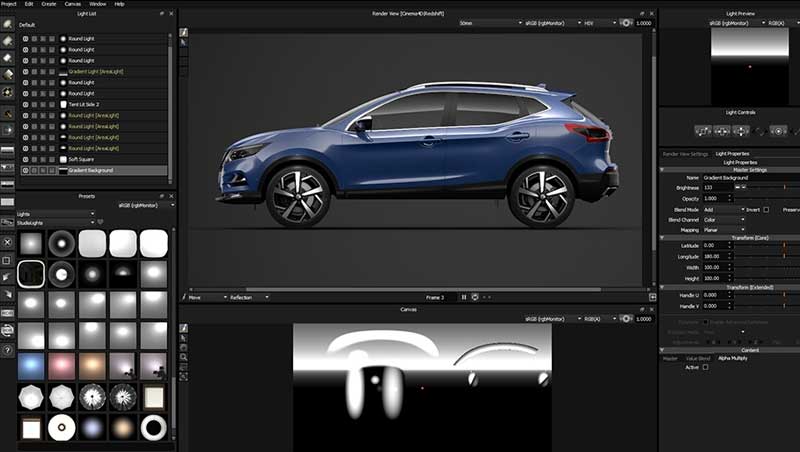Select the Render View LightPaint brush tool
This screenshot has width=800, height=452.
click(184, 32)
